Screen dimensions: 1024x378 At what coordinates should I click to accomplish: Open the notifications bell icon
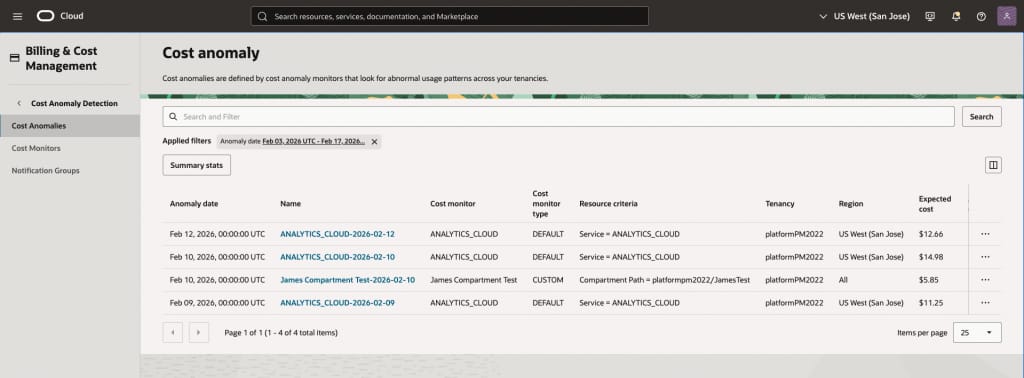(956, 16)
